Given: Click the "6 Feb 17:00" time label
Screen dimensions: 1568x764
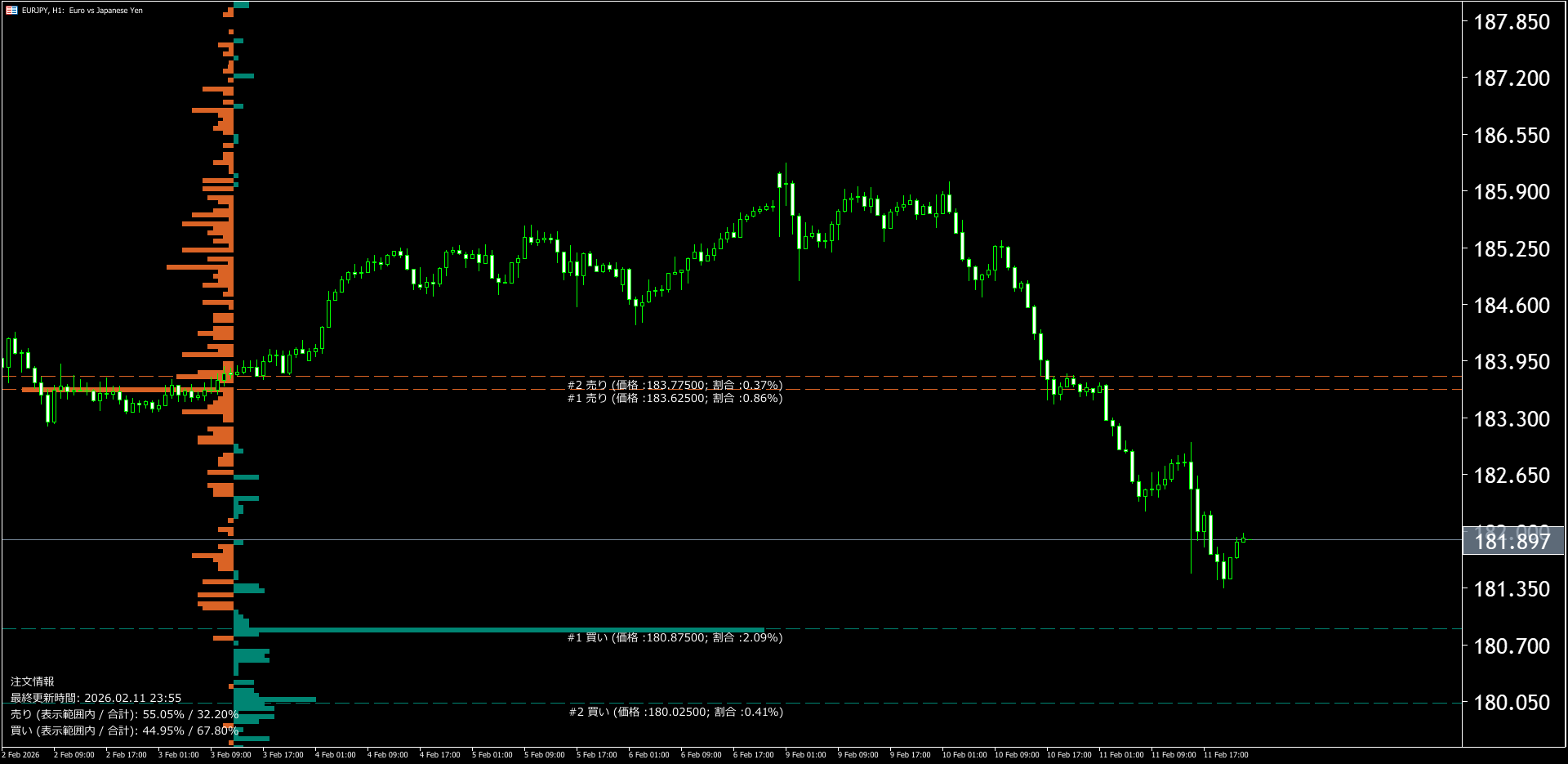Looking at the screenshot, I should 753,755.
